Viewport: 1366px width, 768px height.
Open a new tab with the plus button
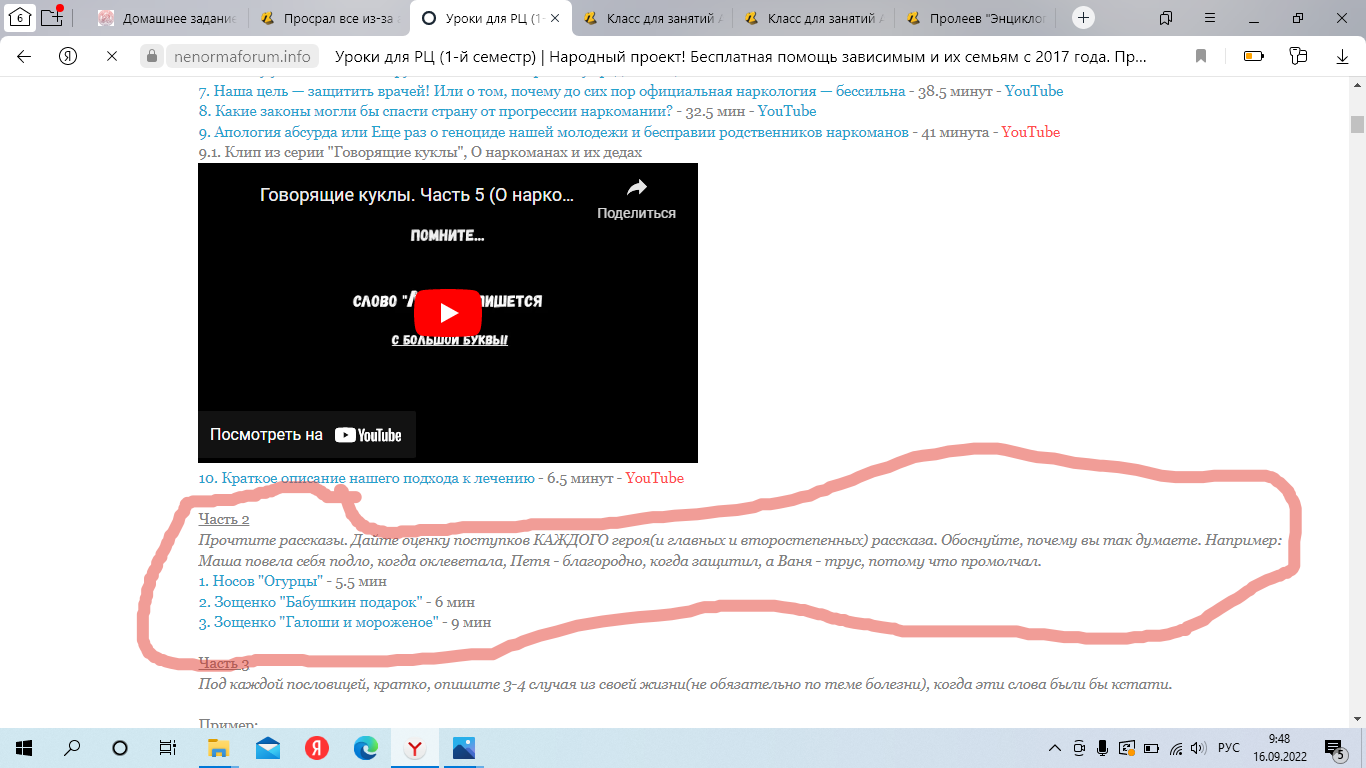(x=1083, y=18)
